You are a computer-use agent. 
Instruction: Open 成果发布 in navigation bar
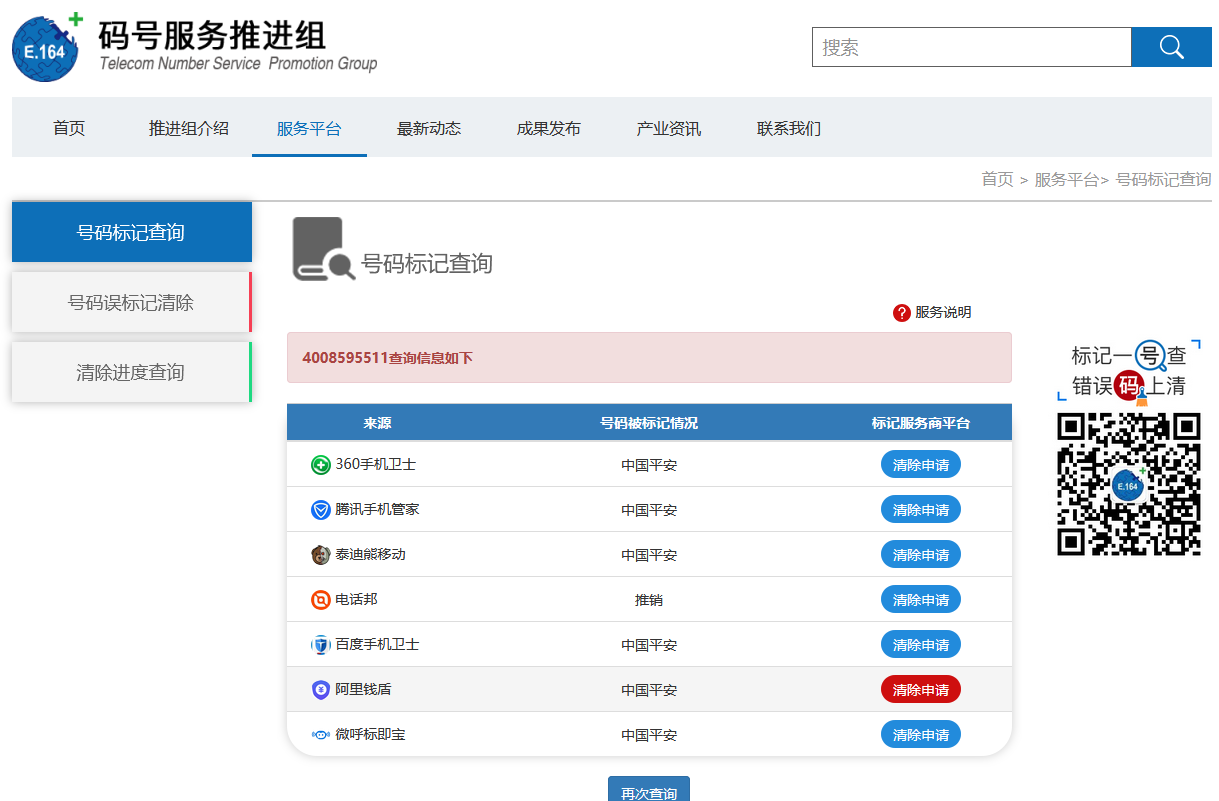click(549, 128)
